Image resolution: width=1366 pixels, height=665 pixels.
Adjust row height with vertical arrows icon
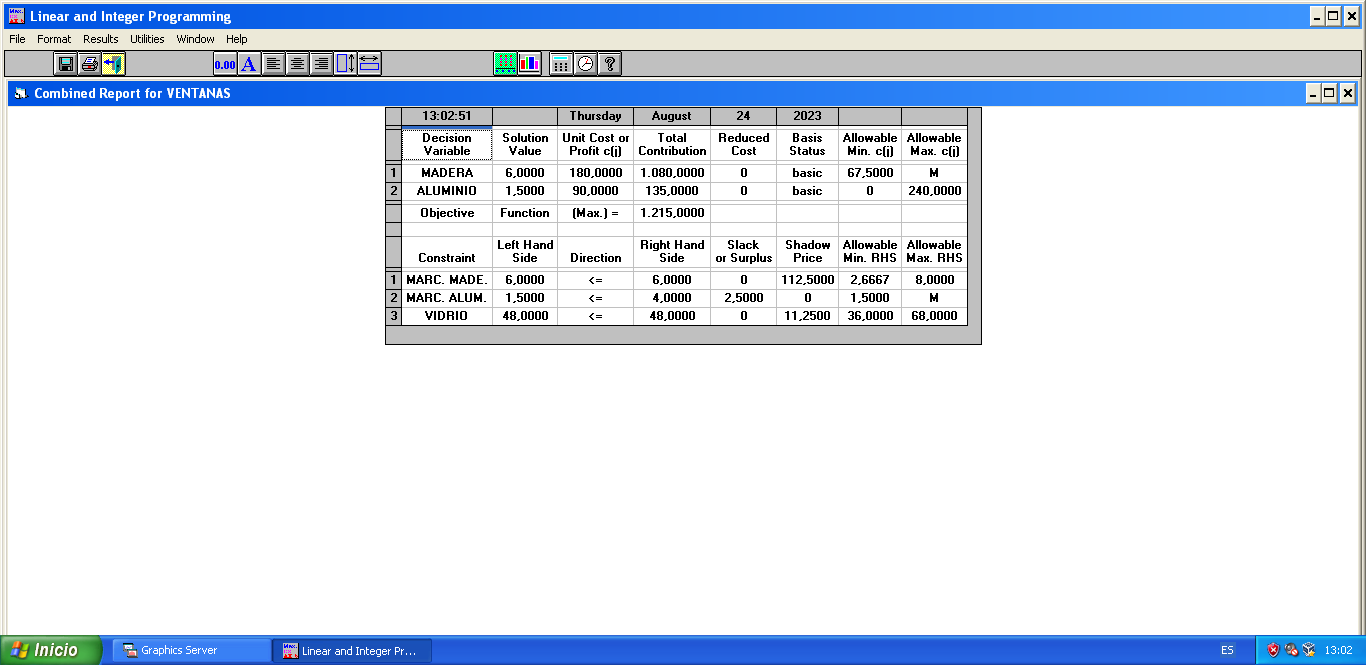point(343,62)
